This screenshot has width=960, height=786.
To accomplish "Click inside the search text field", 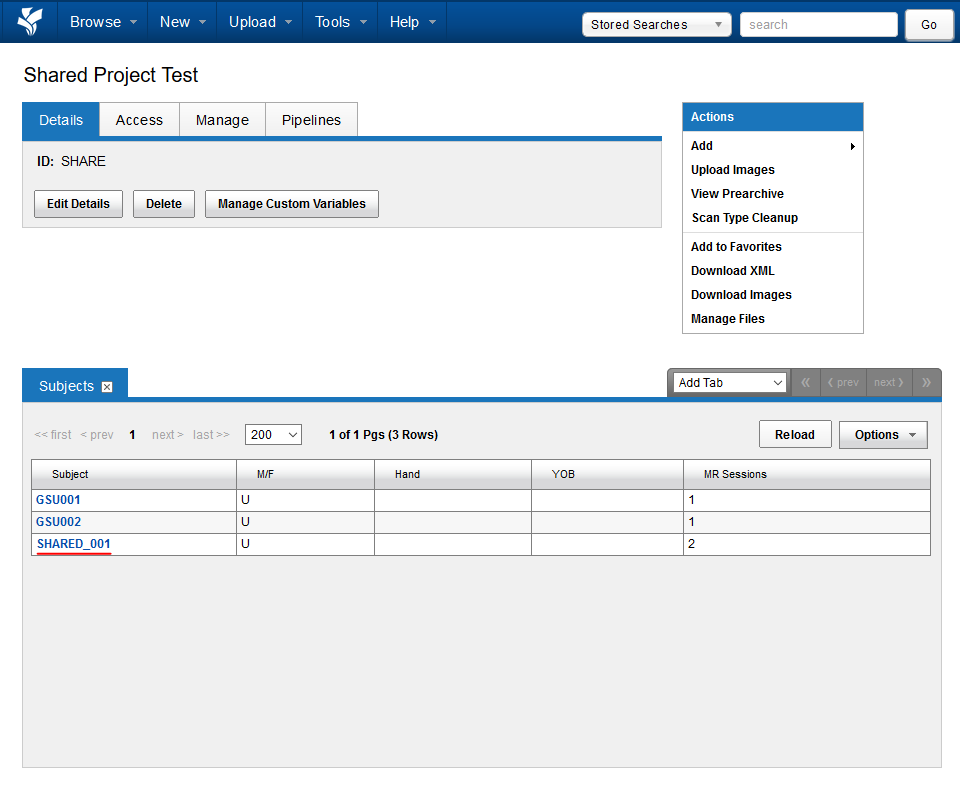I will (818, 25).
